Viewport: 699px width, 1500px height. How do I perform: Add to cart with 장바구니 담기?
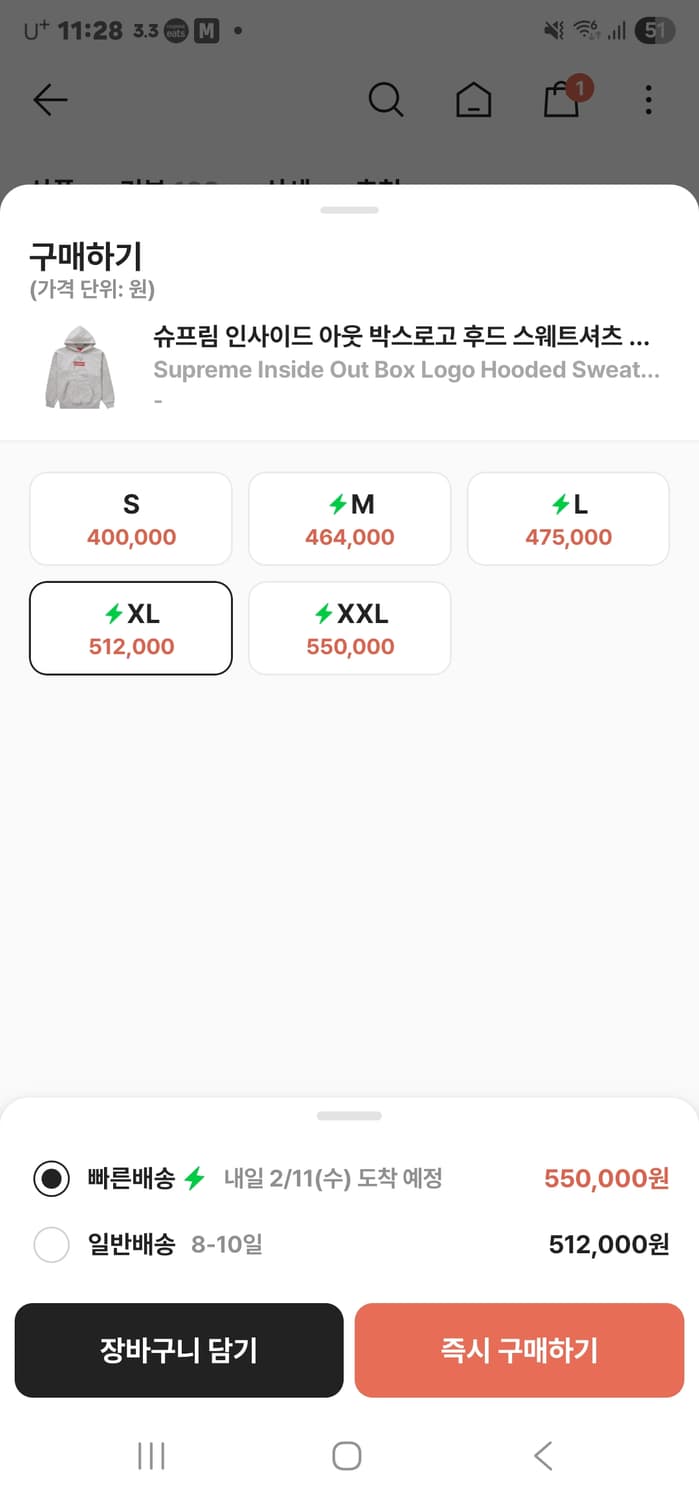click(x=179, y=1351)
